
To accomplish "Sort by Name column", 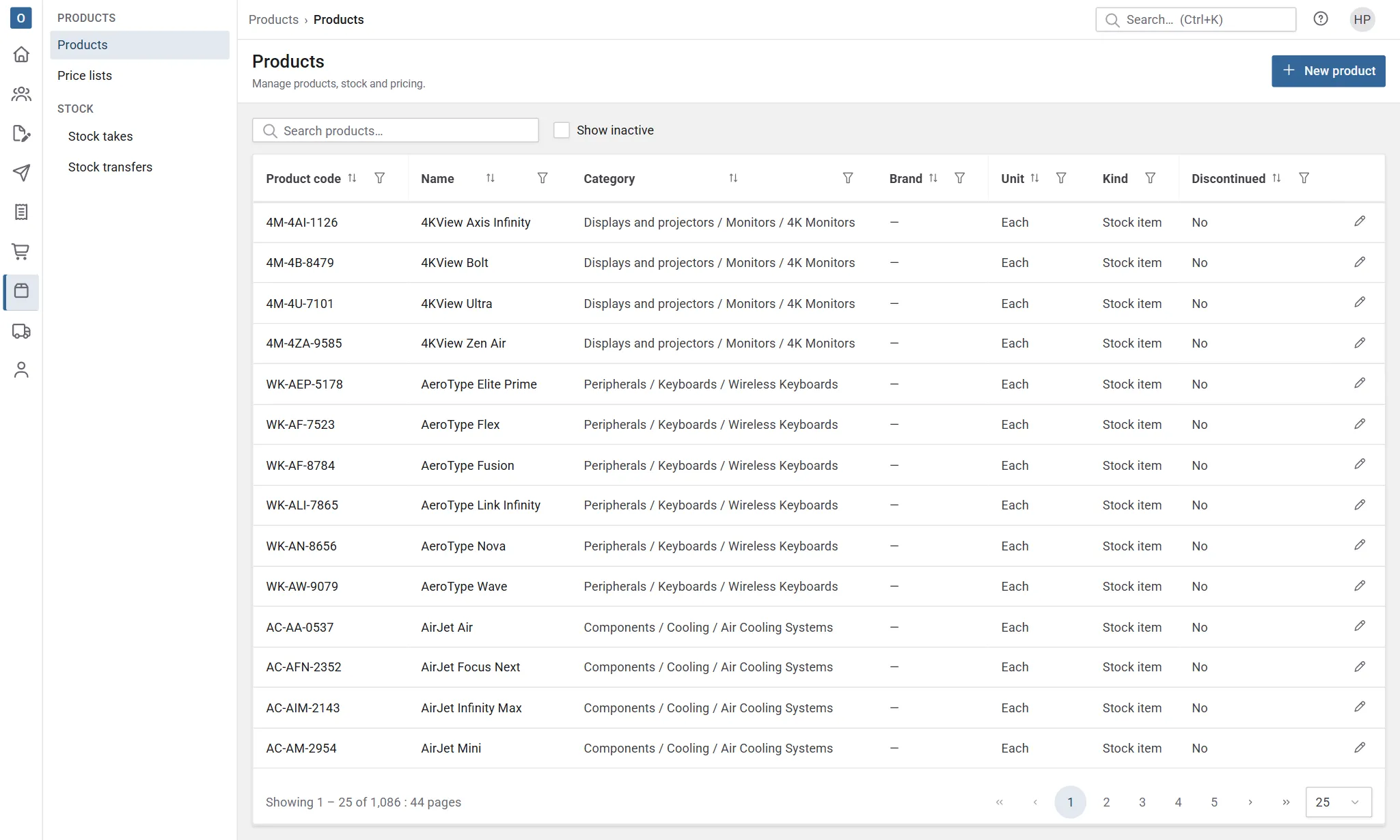I will [491, 178].
